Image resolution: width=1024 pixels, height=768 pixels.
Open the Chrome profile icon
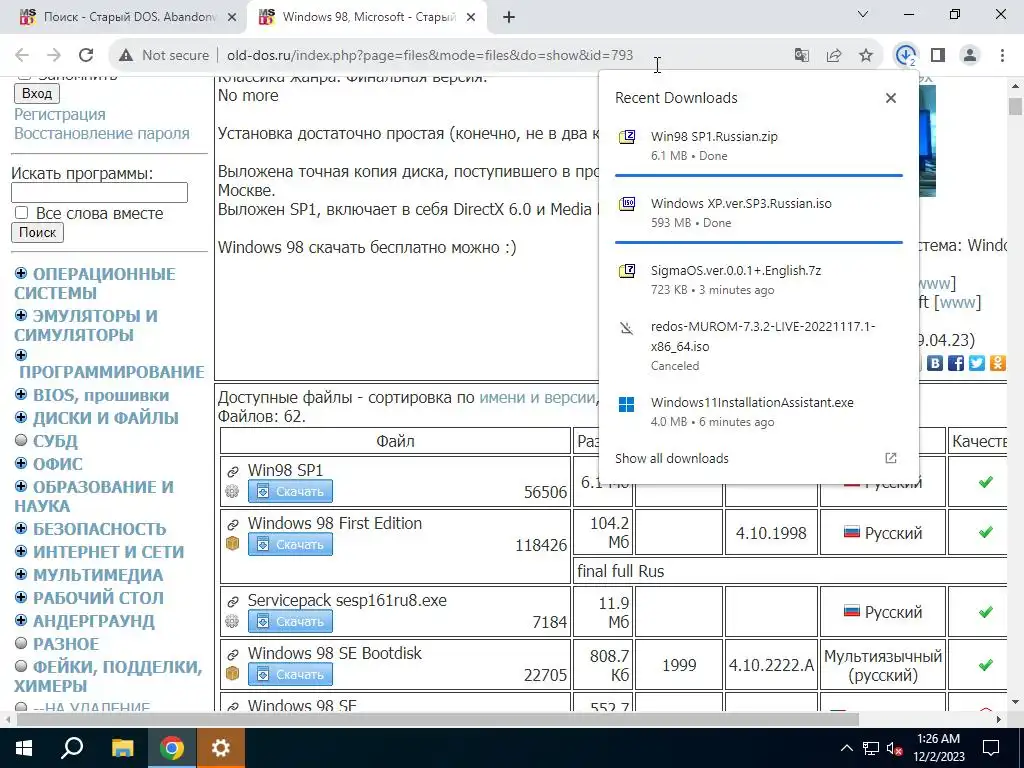970,56
